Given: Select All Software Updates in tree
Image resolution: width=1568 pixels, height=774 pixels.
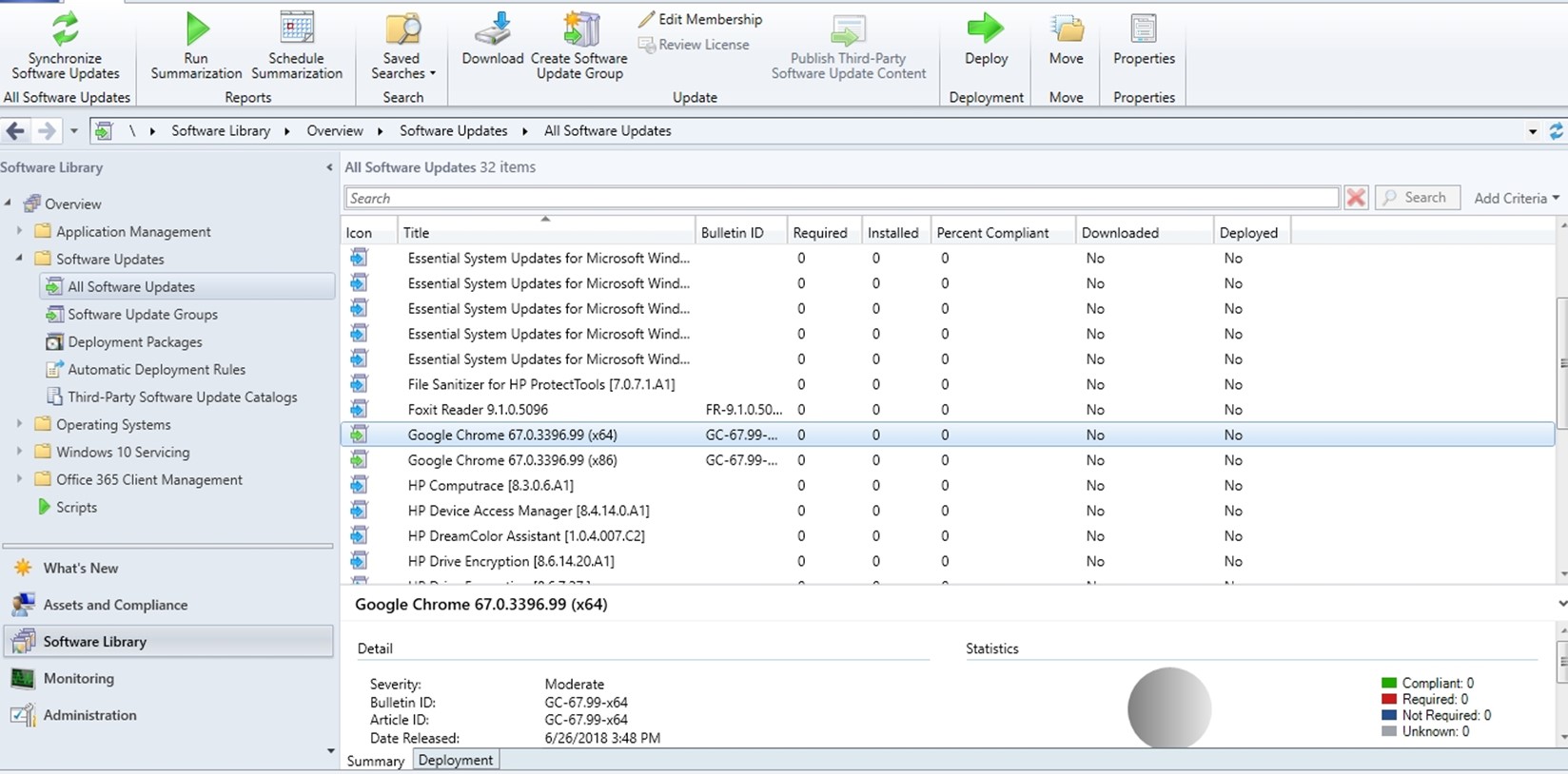Looking at the screenshot, I should coord(188,286).
